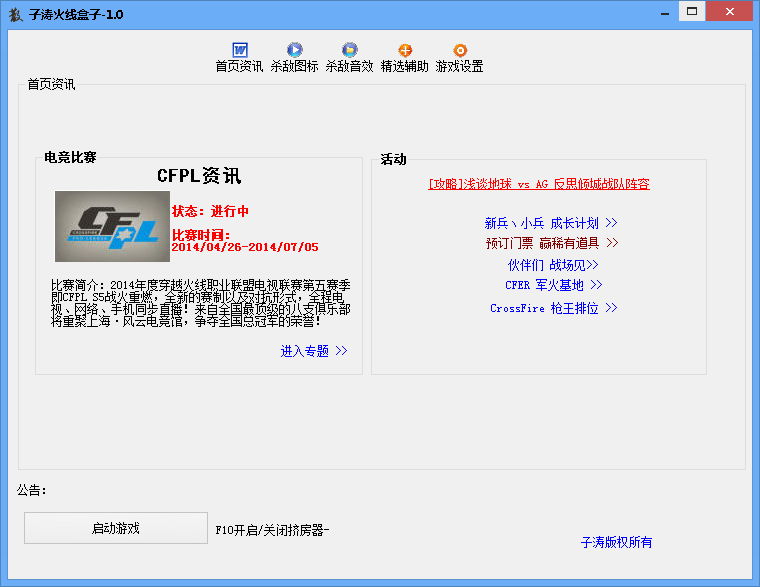
Task: Open 伙伴们 战场见 link
Action: coord(553,265)
